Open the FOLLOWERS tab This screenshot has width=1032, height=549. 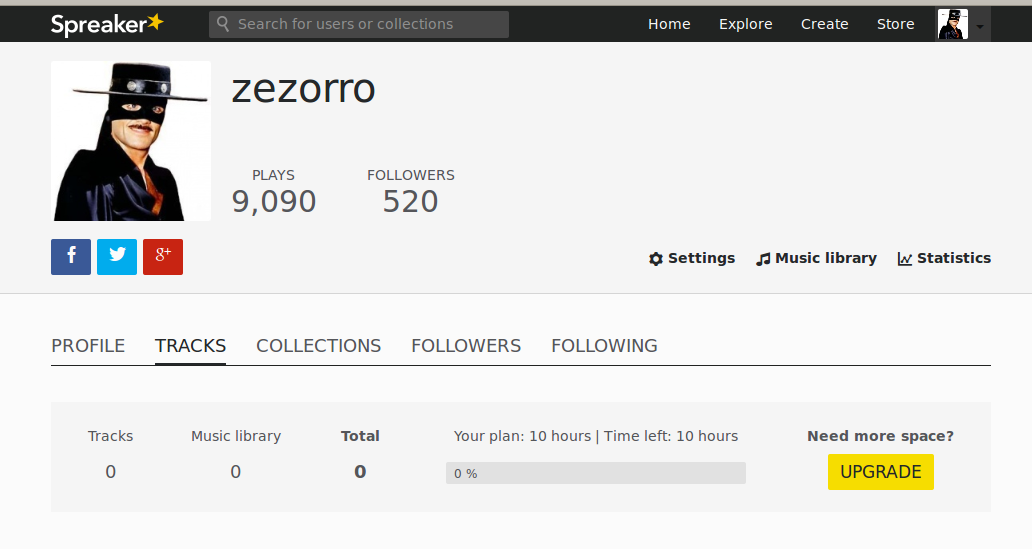click(466, 346)
